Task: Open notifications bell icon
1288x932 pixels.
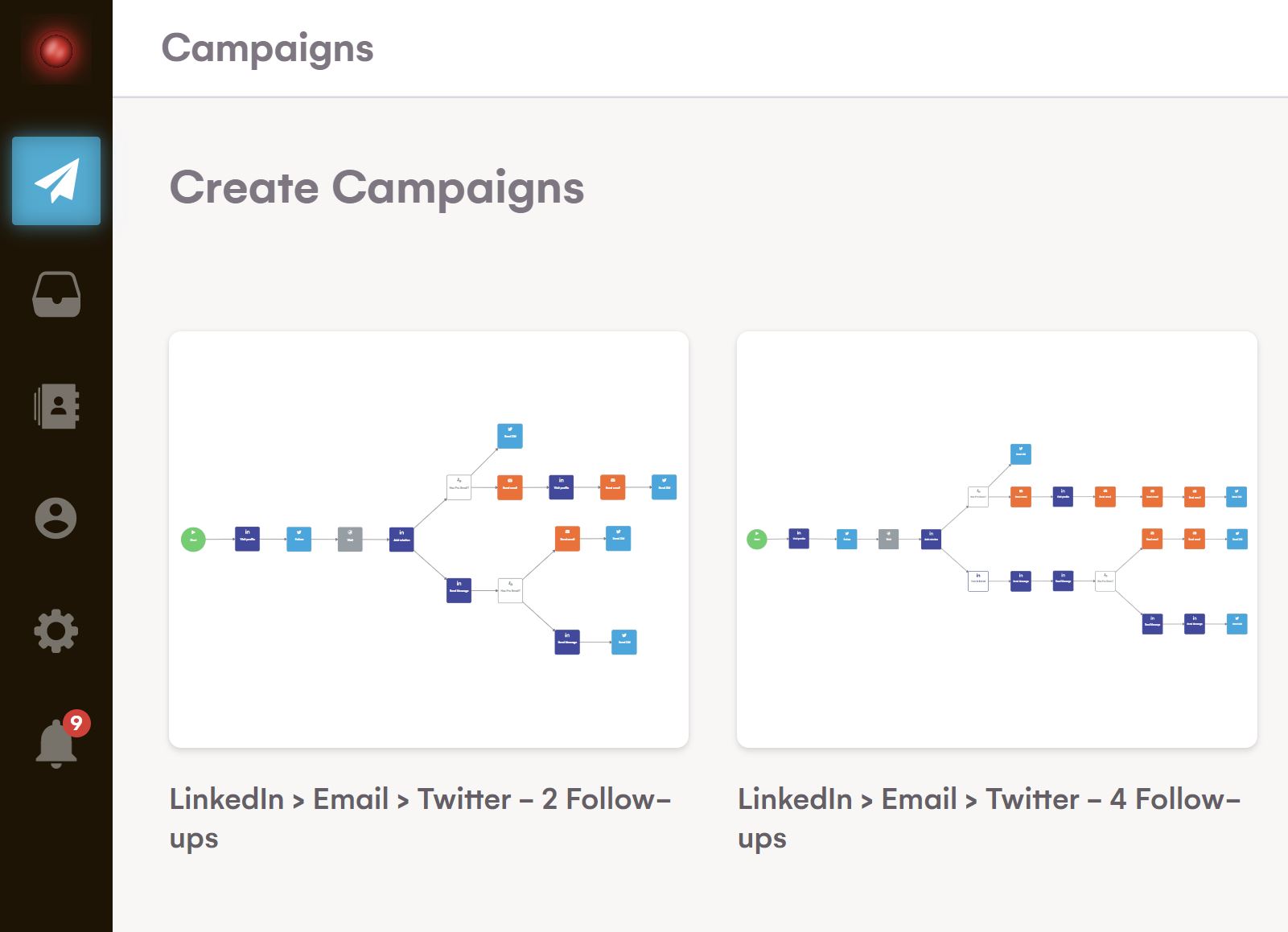Action: tap(56, 745)
